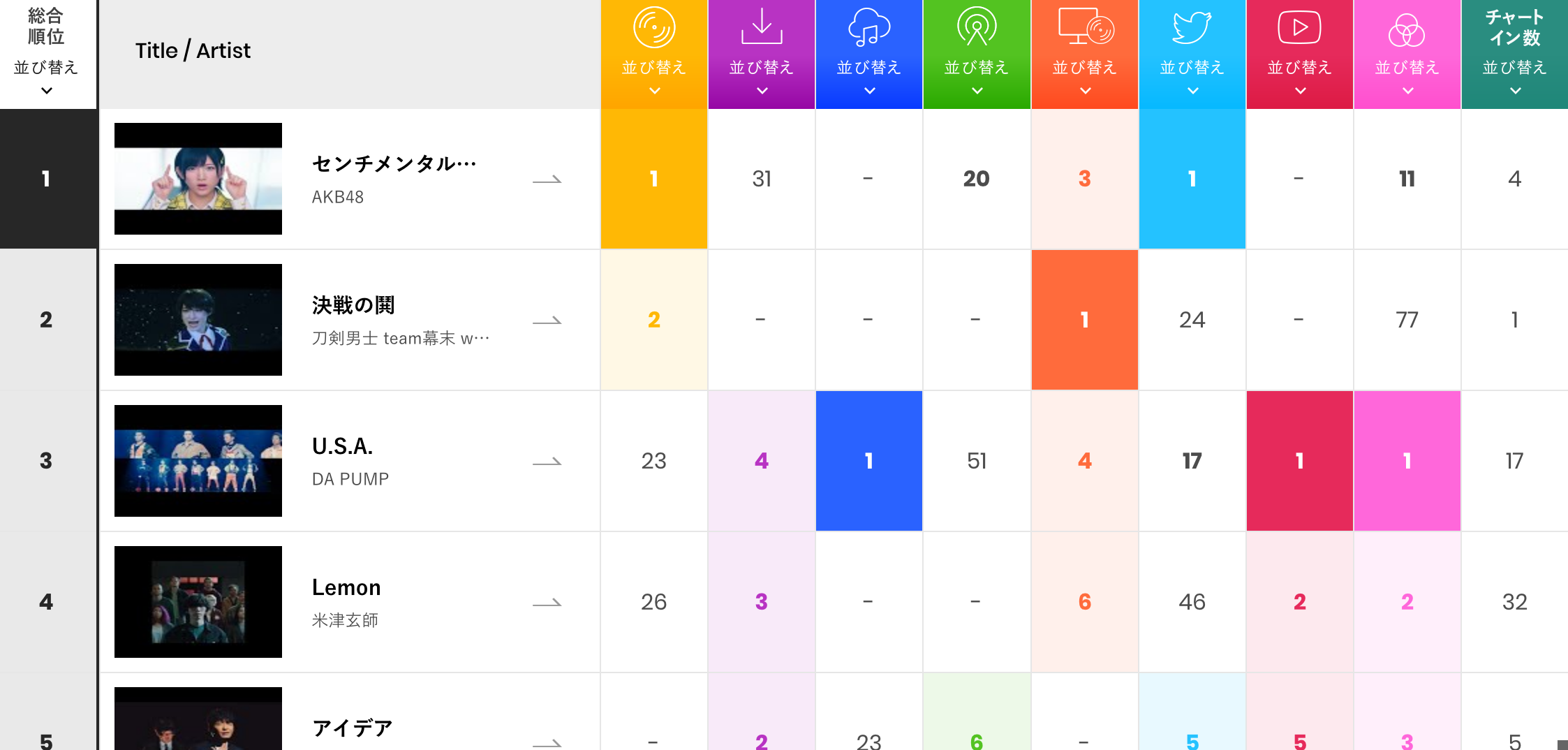The height and width of the screenshot is (750, 1568).
Task: Sort by overall rank 総合順位 chevron
Action: tap(47, 91)
